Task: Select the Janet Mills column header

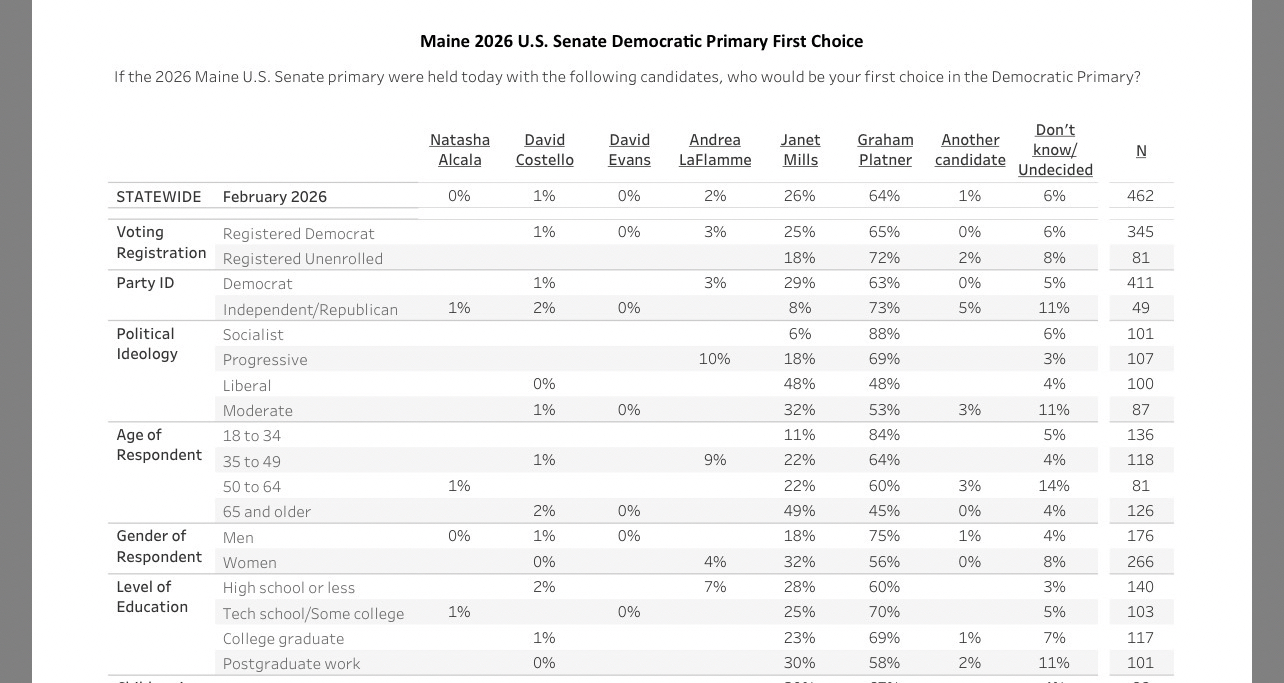Action: (800, 150)
